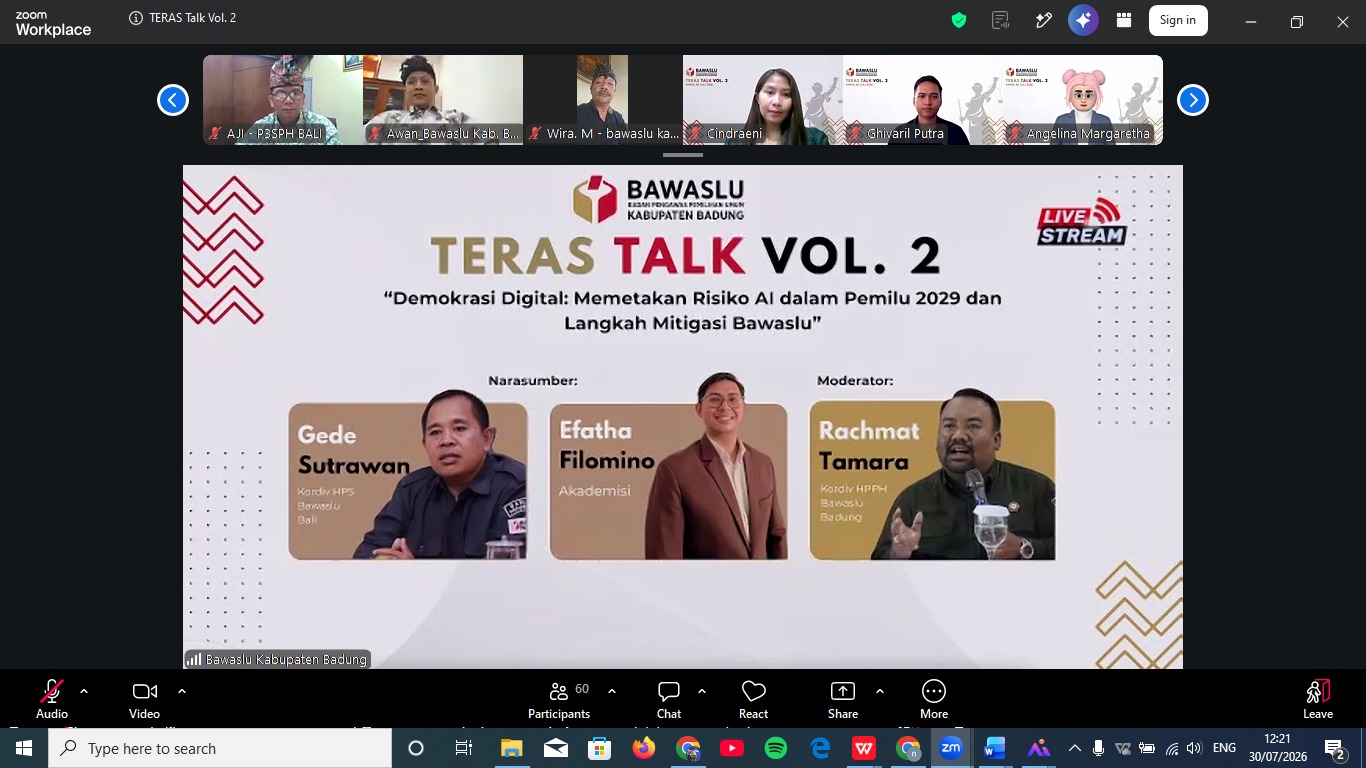Click the Zoom taskbar icon
1366x768 pixels.
pyautogui.click(x=951, y=748)
